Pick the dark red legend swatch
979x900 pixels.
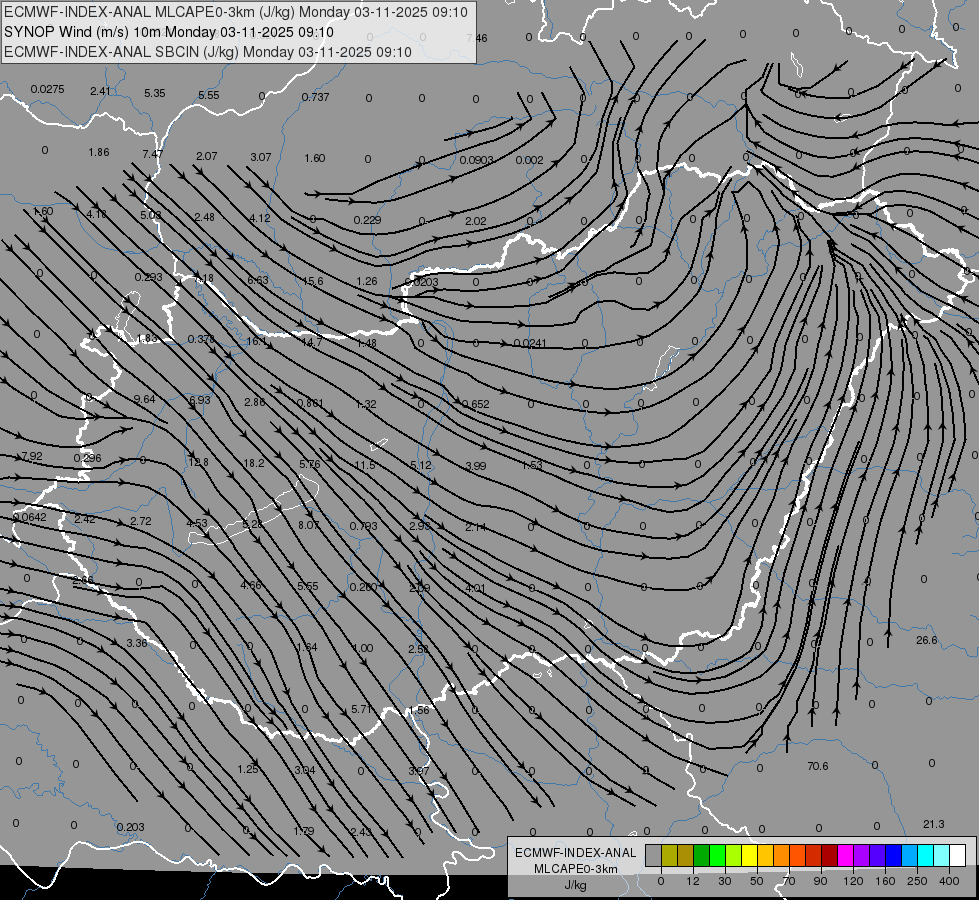coord(830,855)
